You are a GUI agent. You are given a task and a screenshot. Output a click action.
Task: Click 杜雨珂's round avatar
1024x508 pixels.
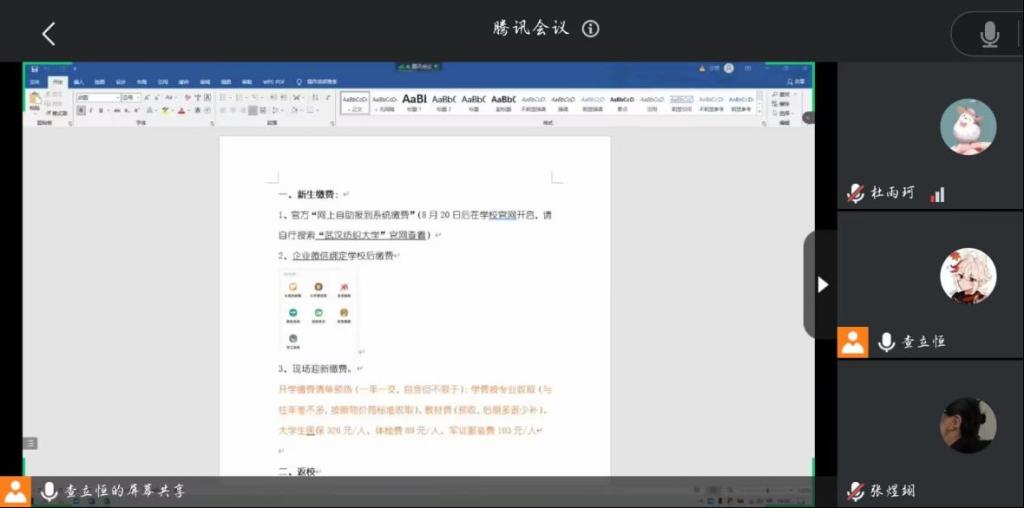point(967,127)
